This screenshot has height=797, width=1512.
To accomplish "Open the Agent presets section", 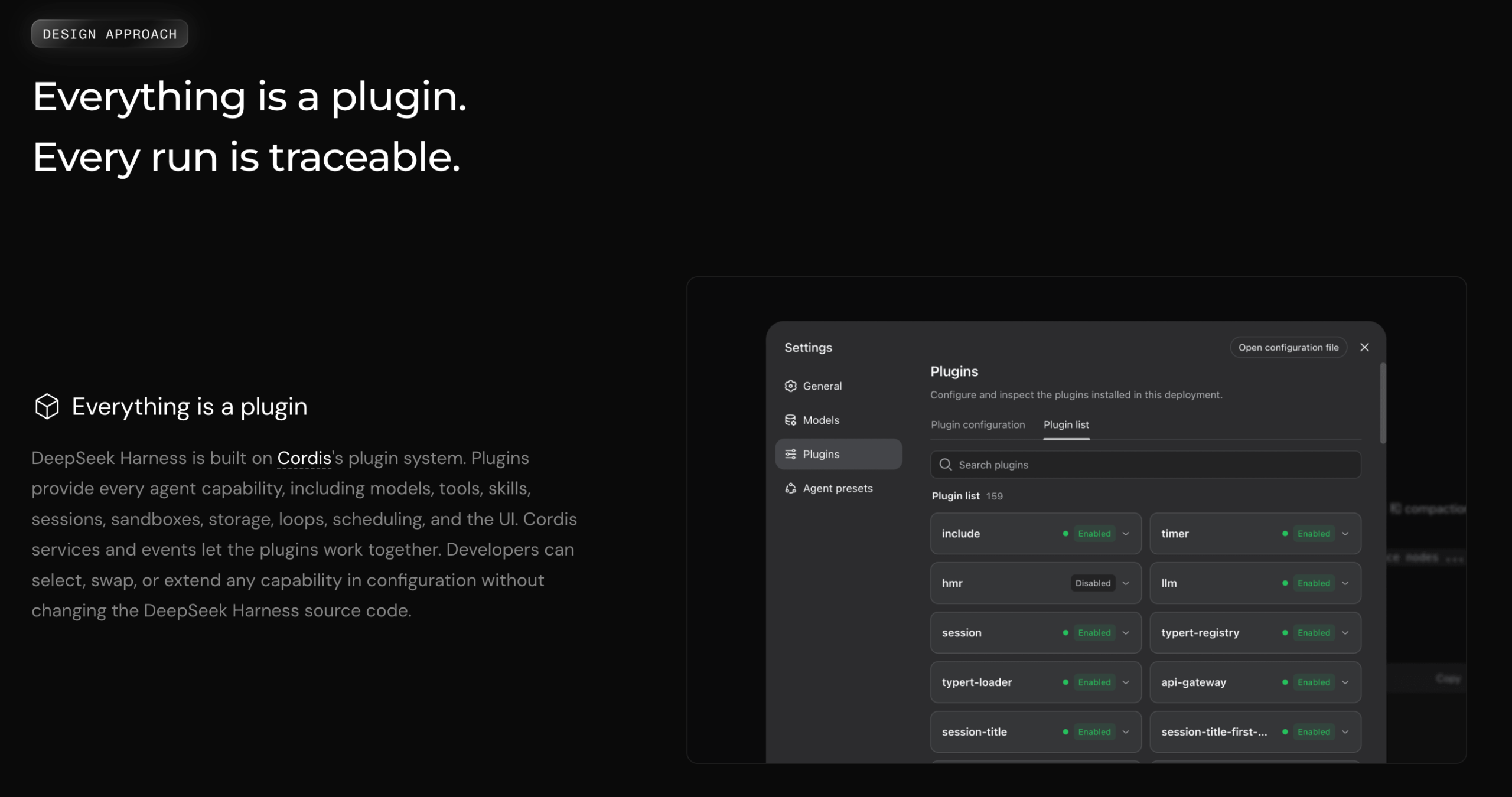I will pyautogui.click(x=839, y=488).
